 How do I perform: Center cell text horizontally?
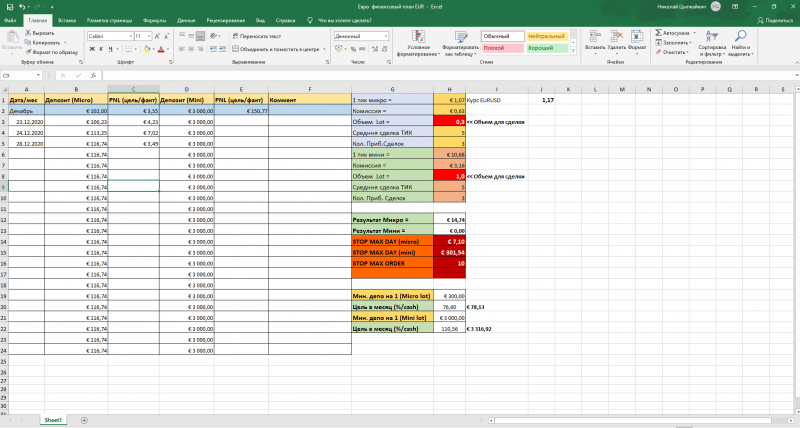pos(191,49)
